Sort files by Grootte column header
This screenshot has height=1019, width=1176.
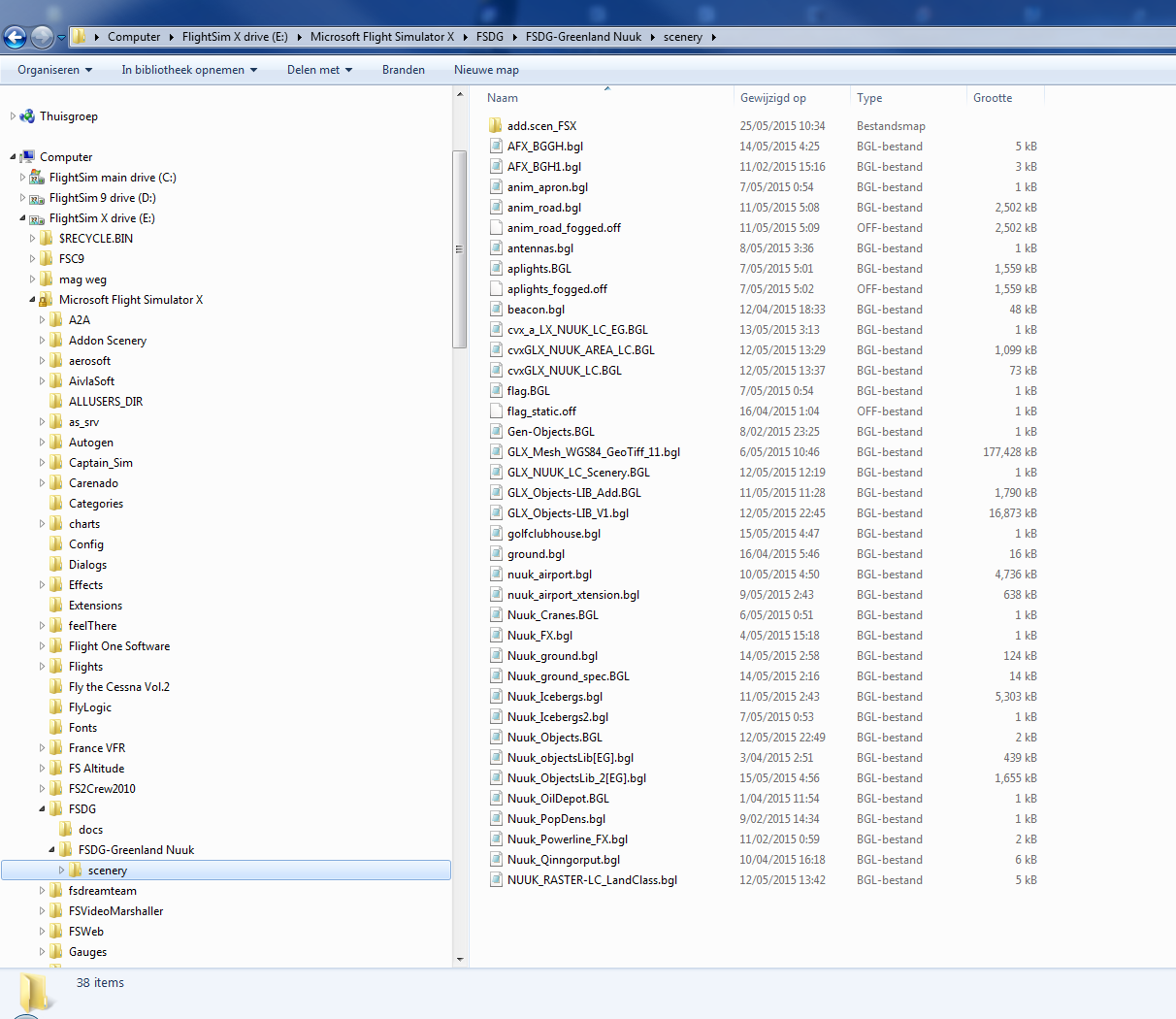pyautogui.click(x=993, y=98)
